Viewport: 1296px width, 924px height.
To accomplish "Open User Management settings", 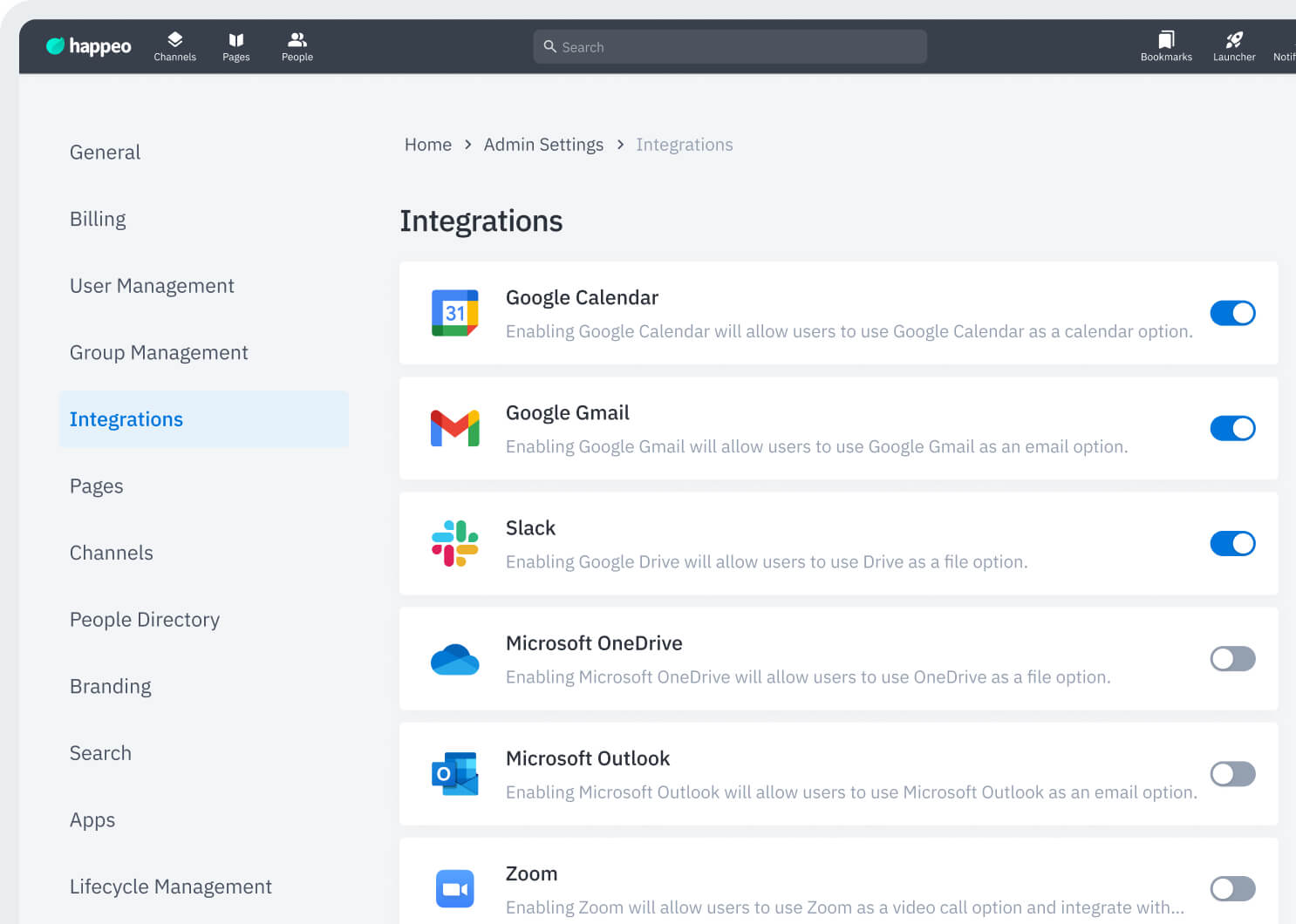I will click(152, 285).
